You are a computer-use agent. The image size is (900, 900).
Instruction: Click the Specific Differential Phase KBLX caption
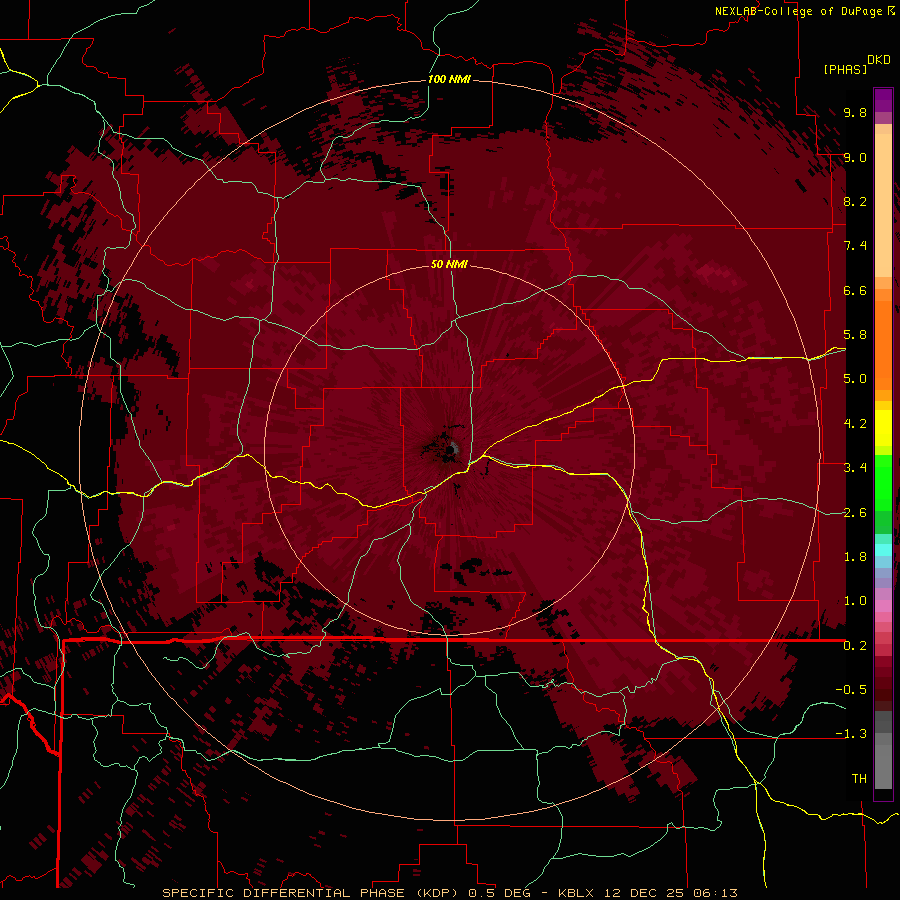pyautogui.click(x=449, y=893)
